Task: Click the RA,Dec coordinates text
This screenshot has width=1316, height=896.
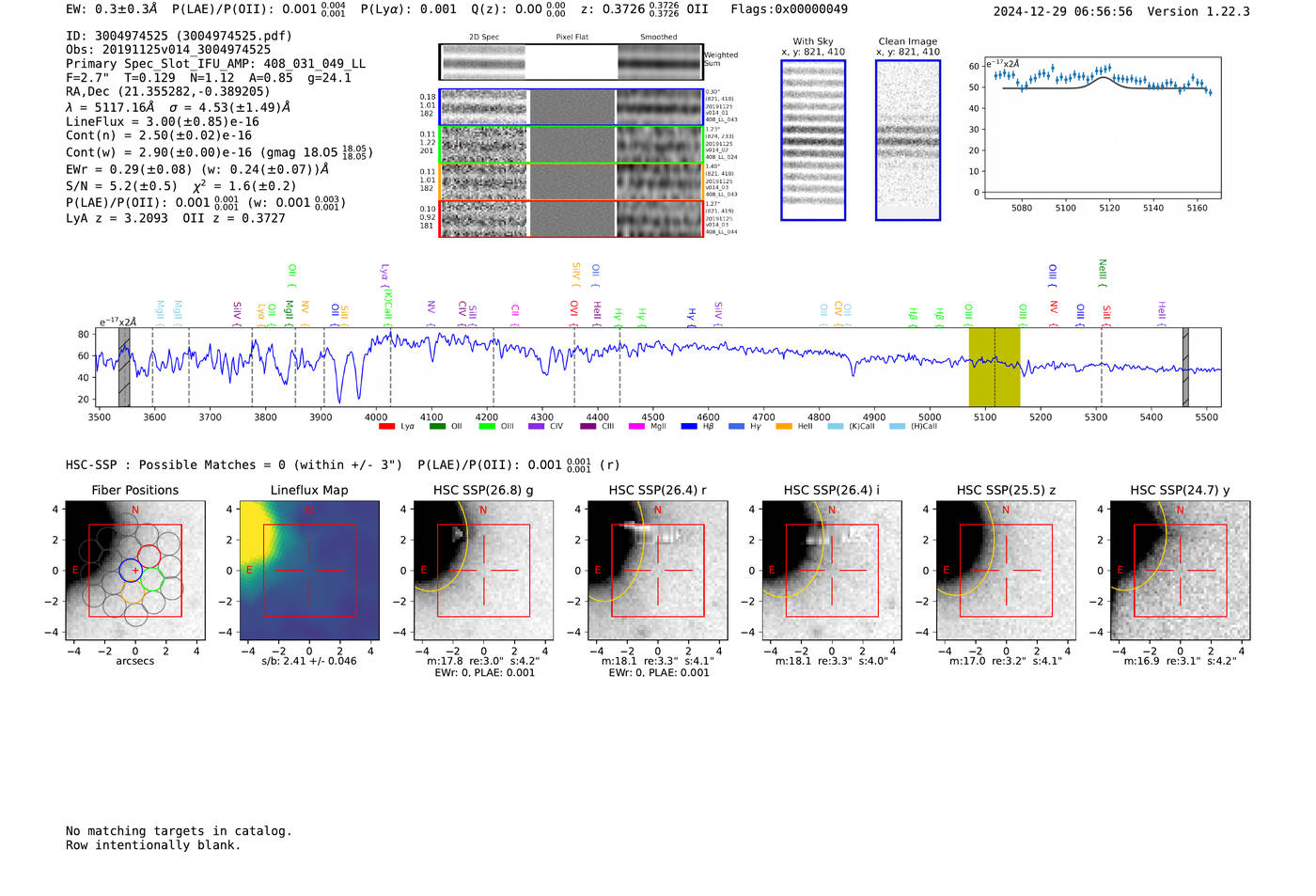Action: pos(168,91)
